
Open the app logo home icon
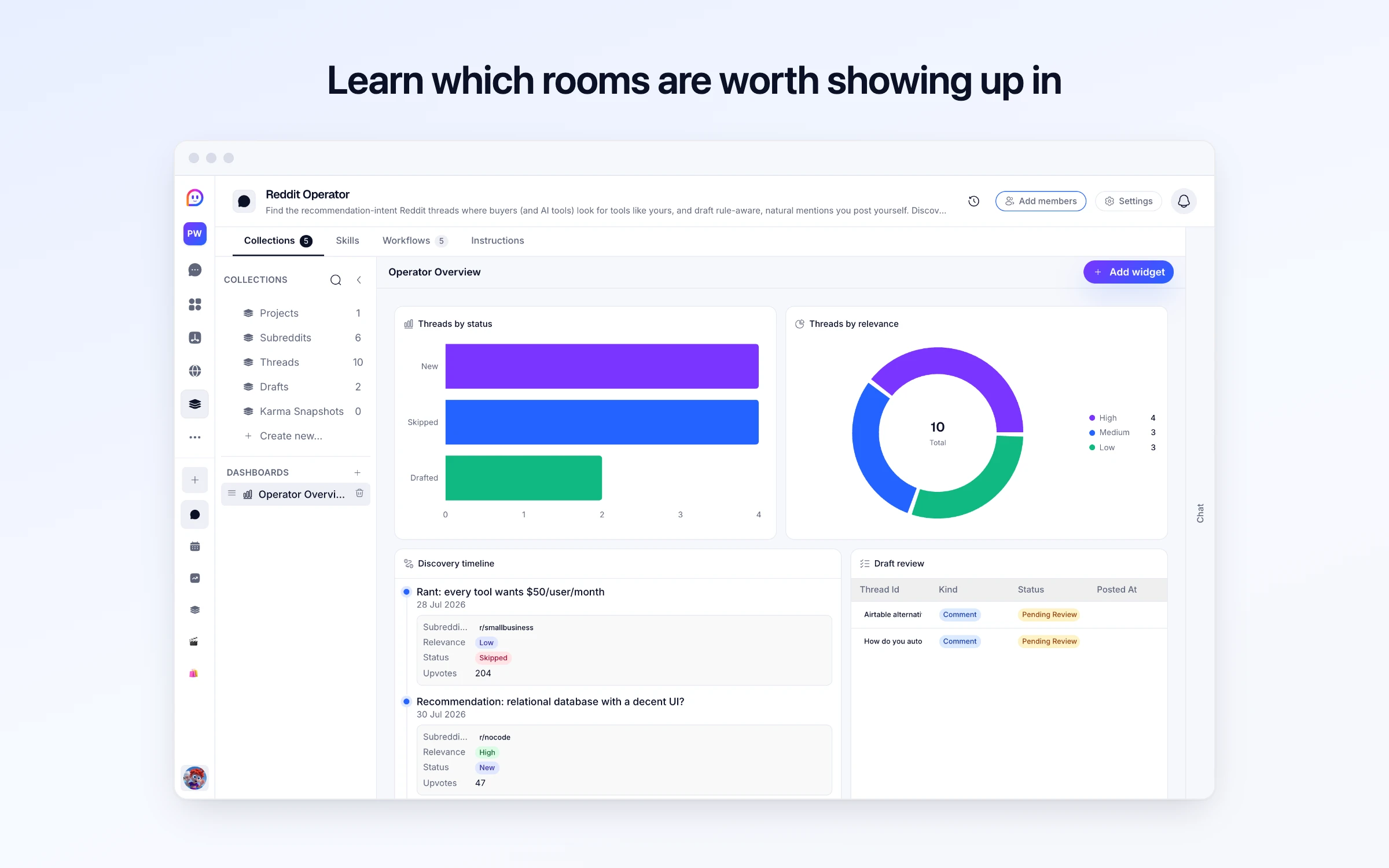[194, 198]
